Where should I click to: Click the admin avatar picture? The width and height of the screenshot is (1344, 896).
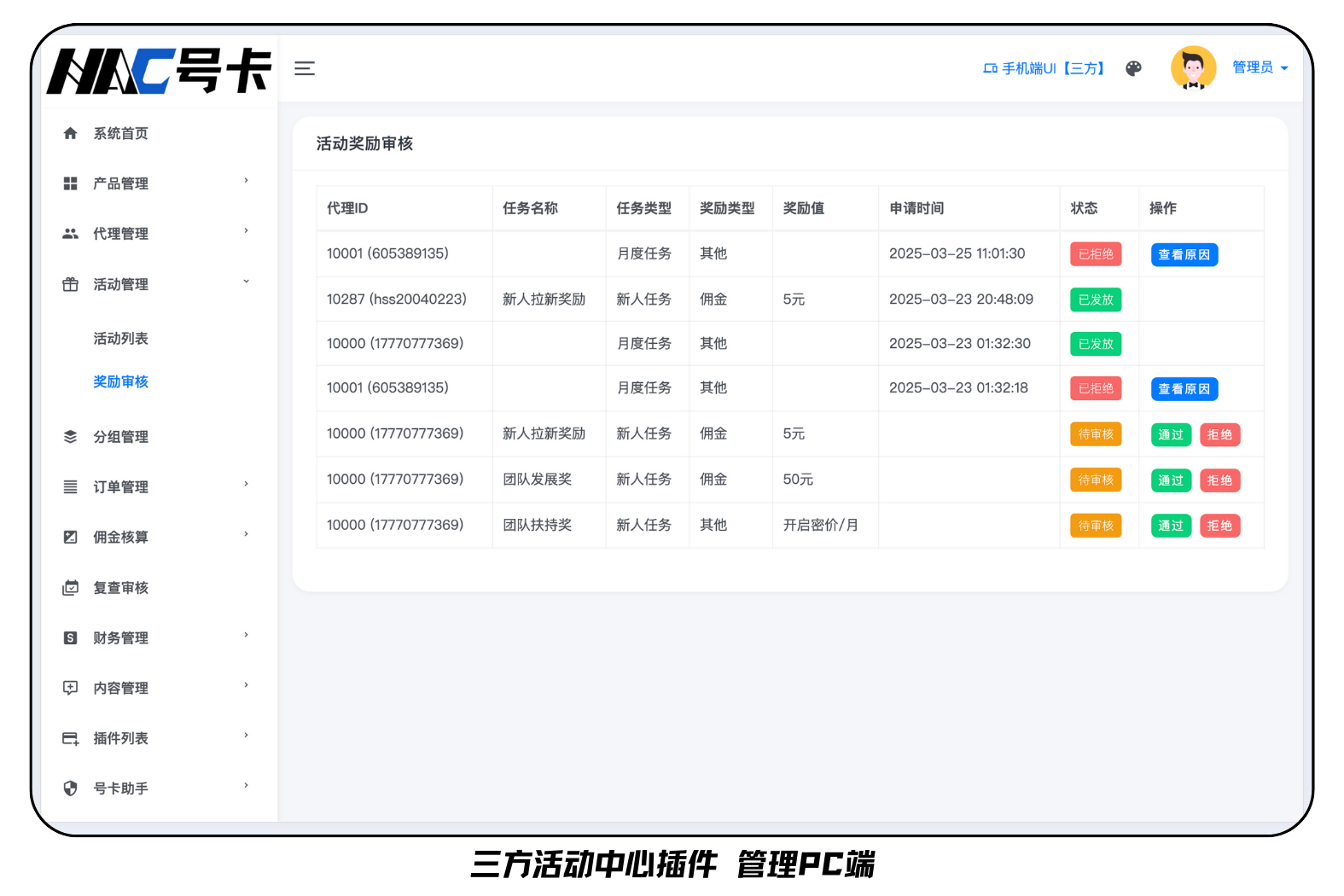pos(1193,68)
